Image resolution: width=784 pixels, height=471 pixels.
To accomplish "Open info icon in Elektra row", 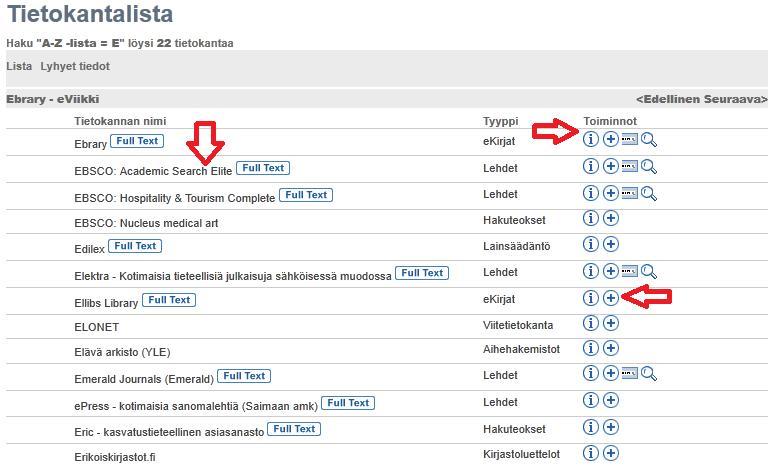I will click(590, 271).
